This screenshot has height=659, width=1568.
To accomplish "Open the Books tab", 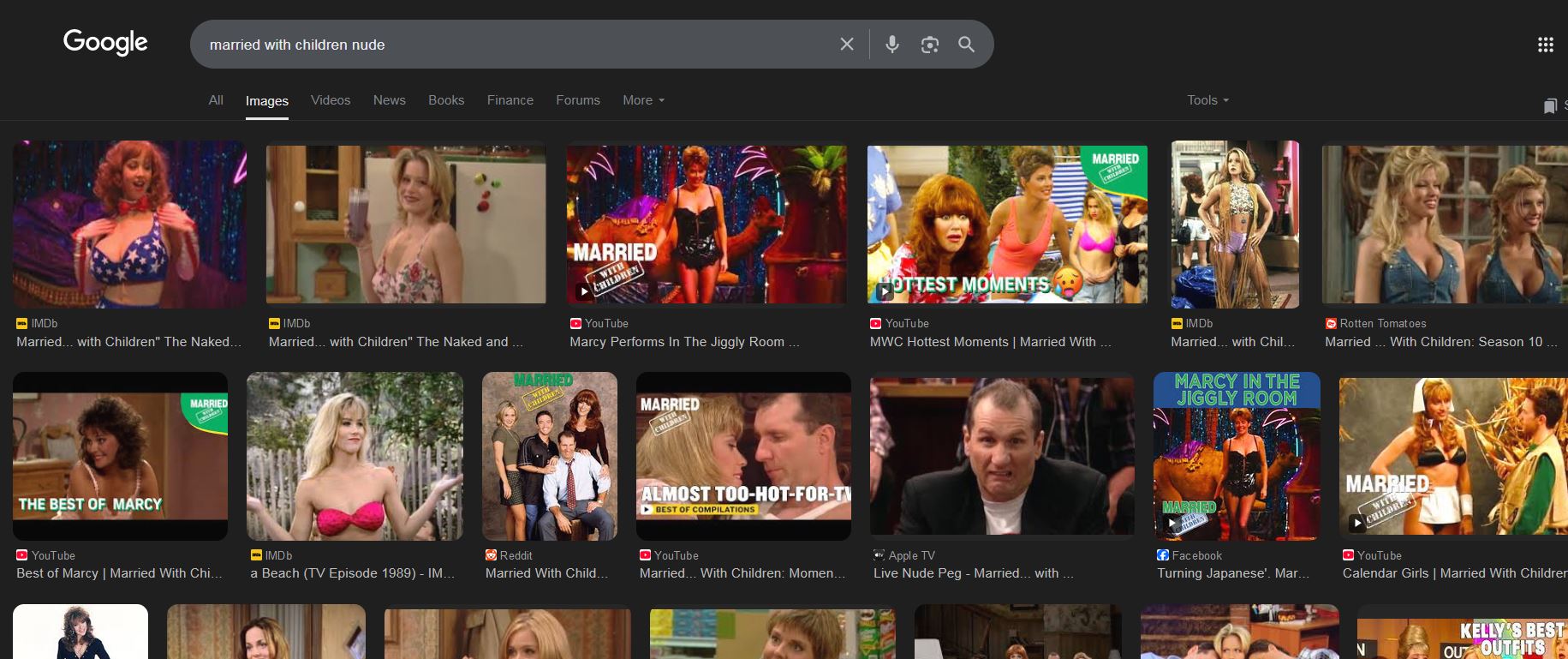I will click(446, 100).
